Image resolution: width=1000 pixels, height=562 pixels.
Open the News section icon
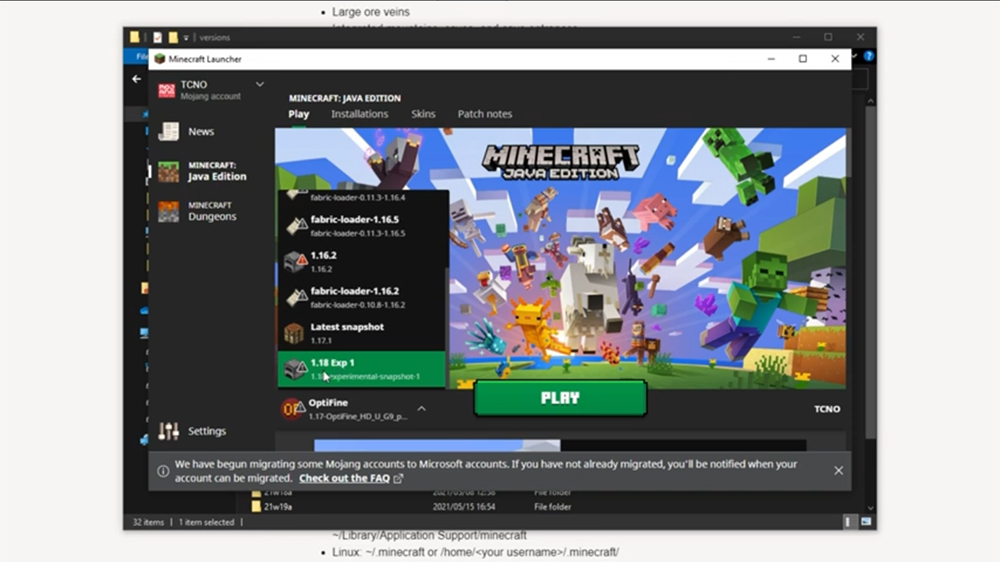(169, 131)
